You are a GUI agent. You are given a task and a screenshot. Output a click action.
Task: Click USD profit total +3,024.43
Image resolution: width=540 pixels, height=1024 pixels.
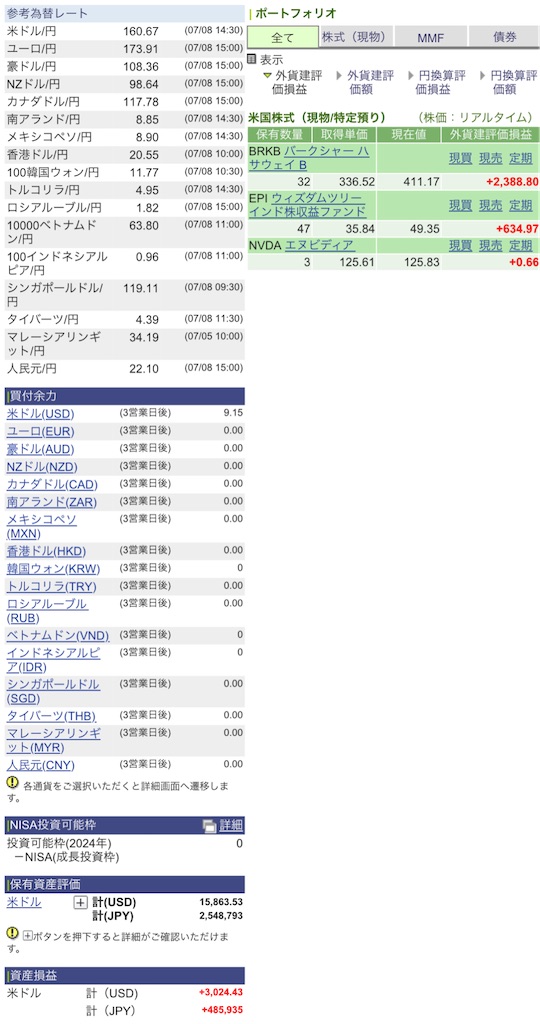221,993
